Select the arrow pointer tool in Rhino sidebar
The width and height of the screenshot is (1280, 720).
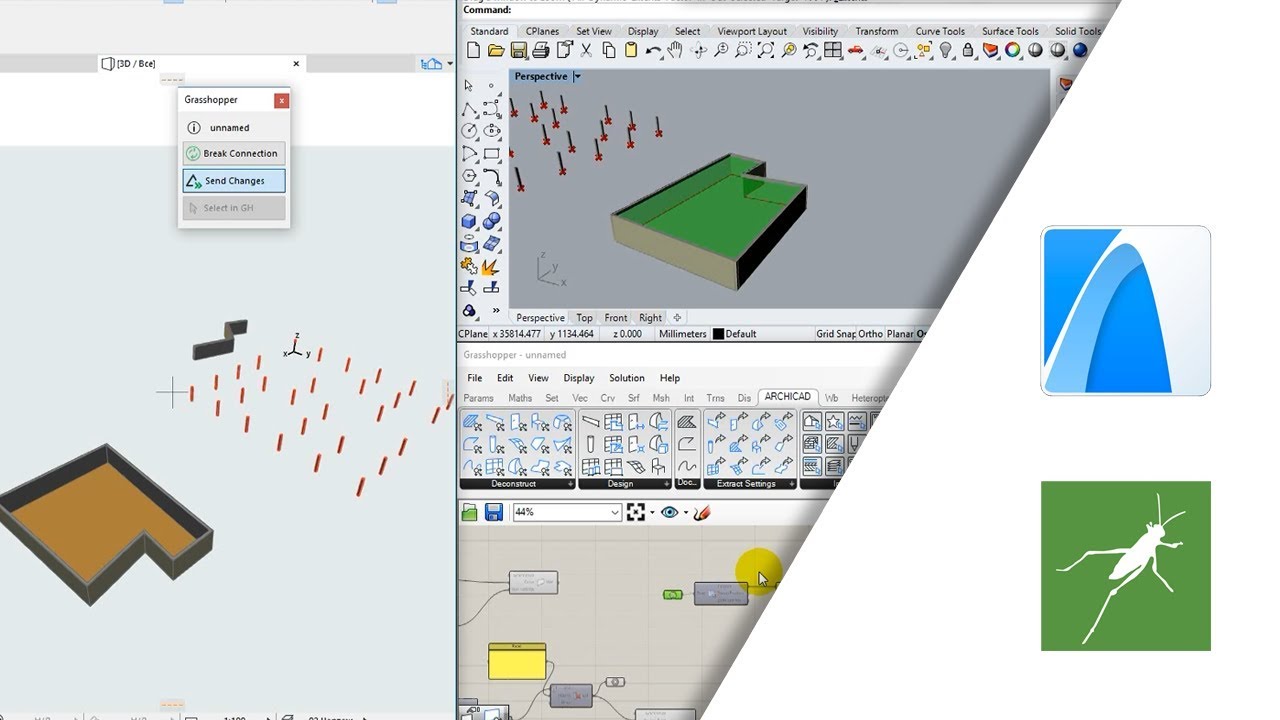pos(469,86)
